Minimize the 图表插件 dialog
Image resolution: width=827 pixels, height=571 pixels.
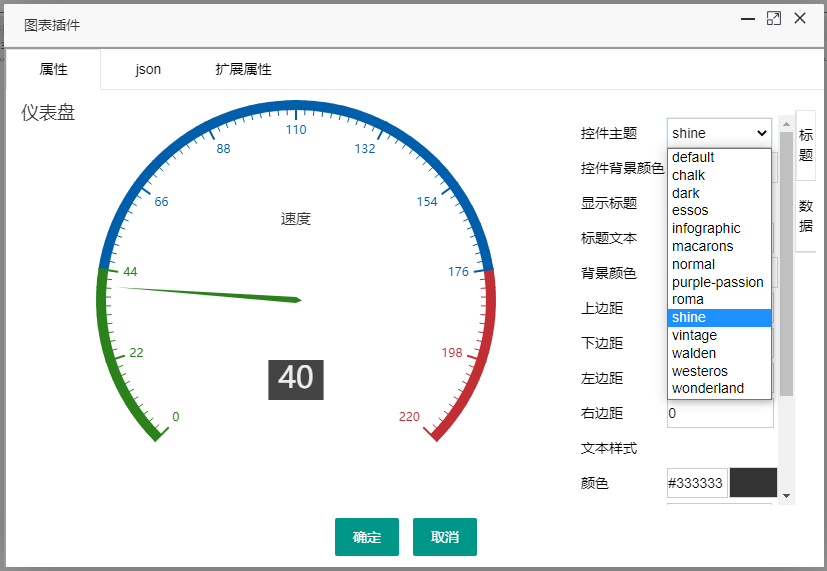(x=747, y=19)
